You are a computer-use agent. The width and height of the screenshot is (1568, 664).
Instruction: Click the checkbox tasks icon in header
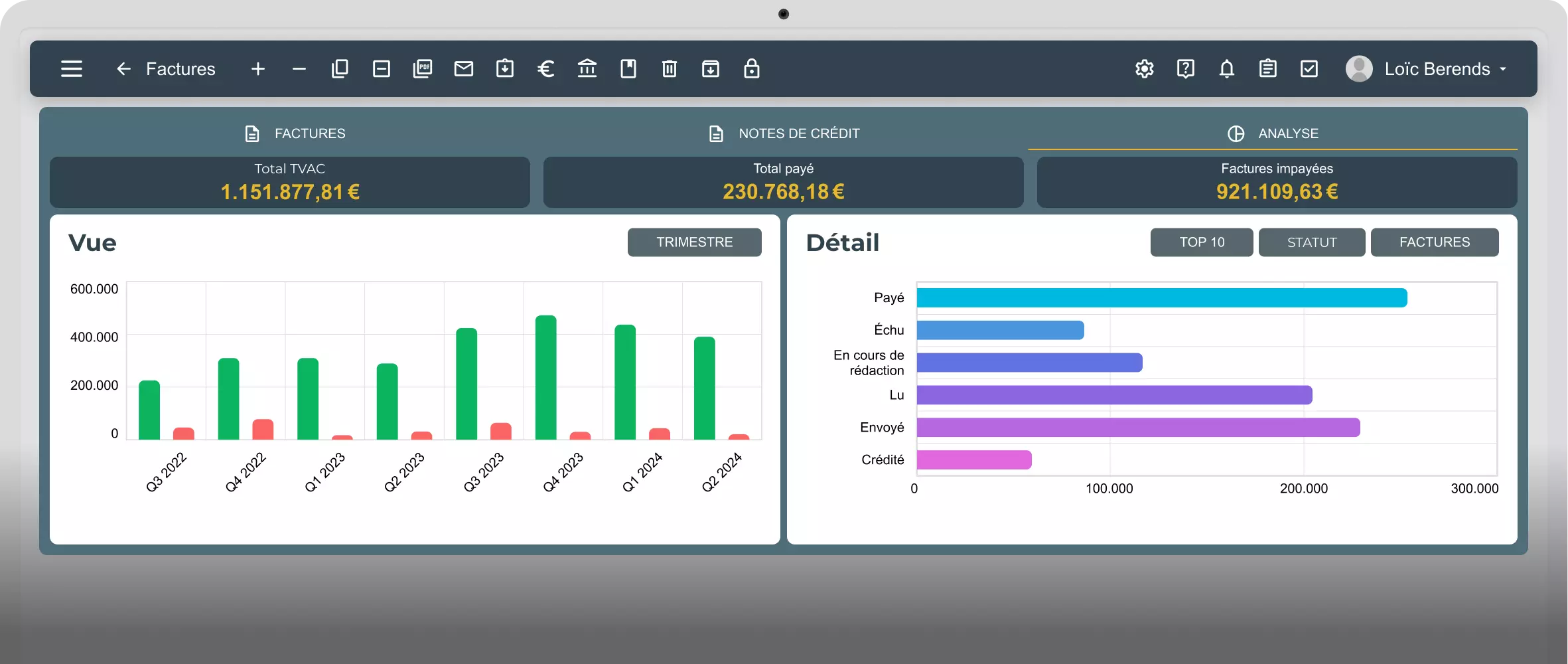1309,69
